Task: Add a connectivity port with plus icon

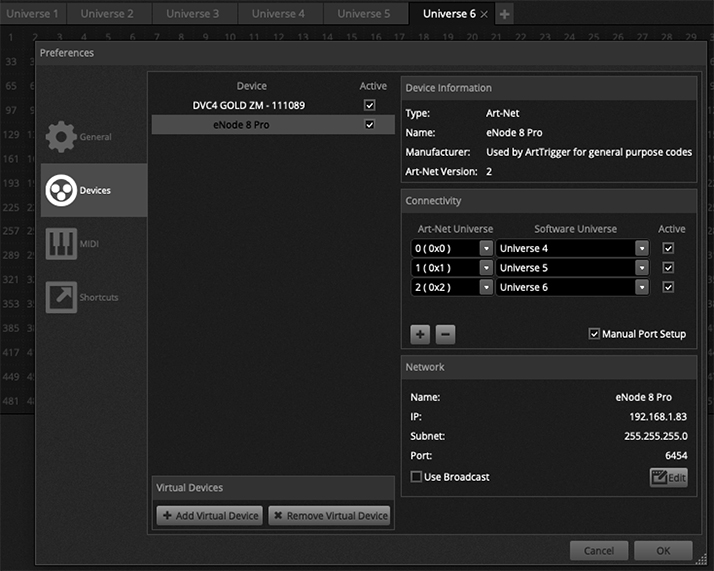Action: 420,335
